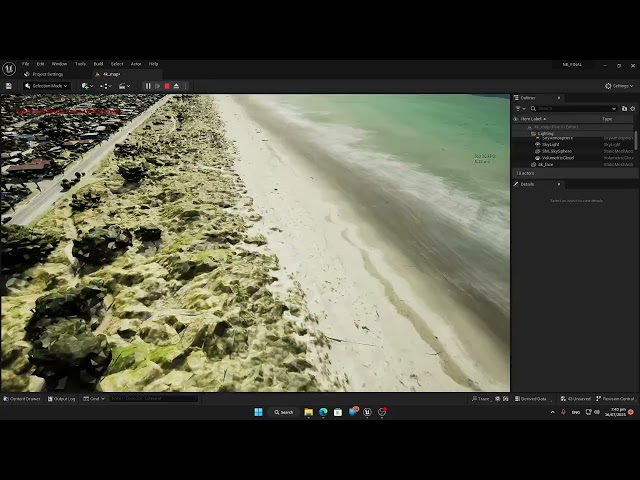This screenshot has width=640, height=480.
Task: Click the SM_SkySphere mesh icon
Action: tap(538, 151)
